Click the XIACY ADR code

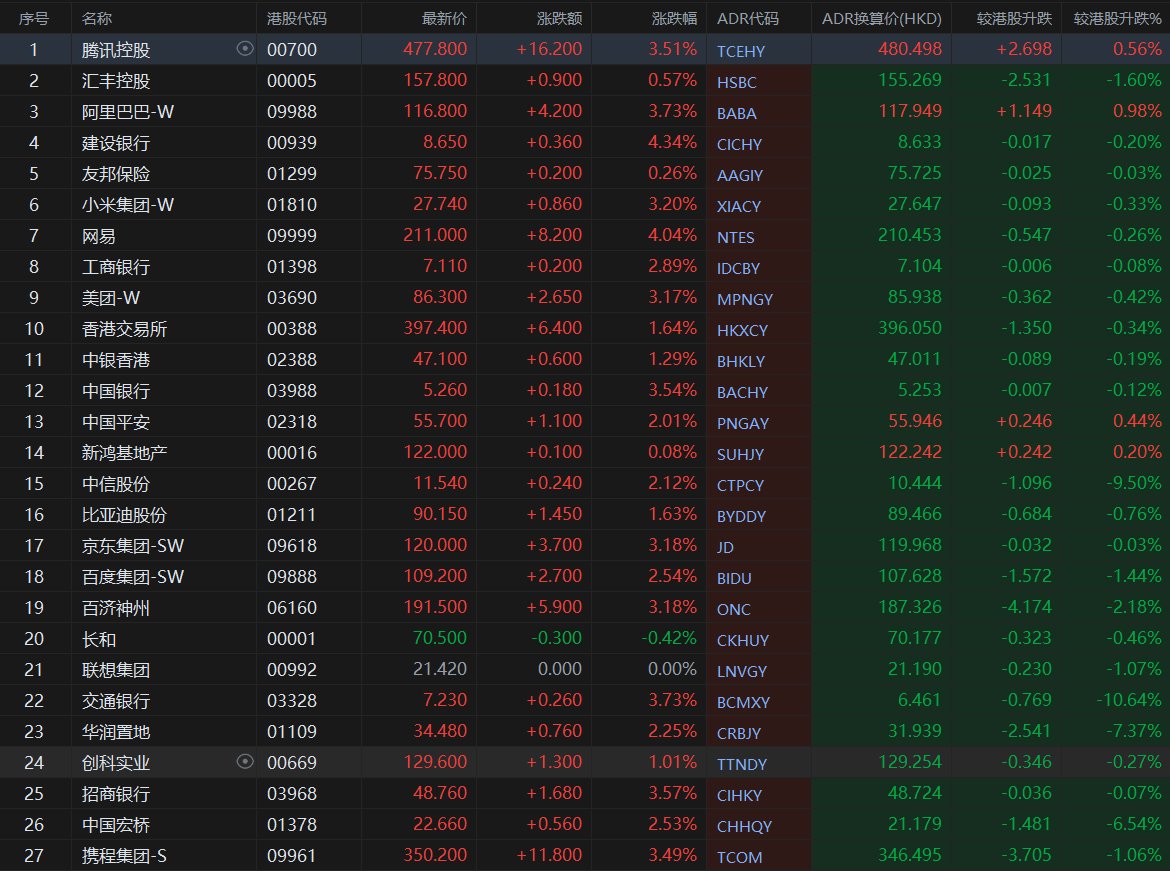pos(739,206)
